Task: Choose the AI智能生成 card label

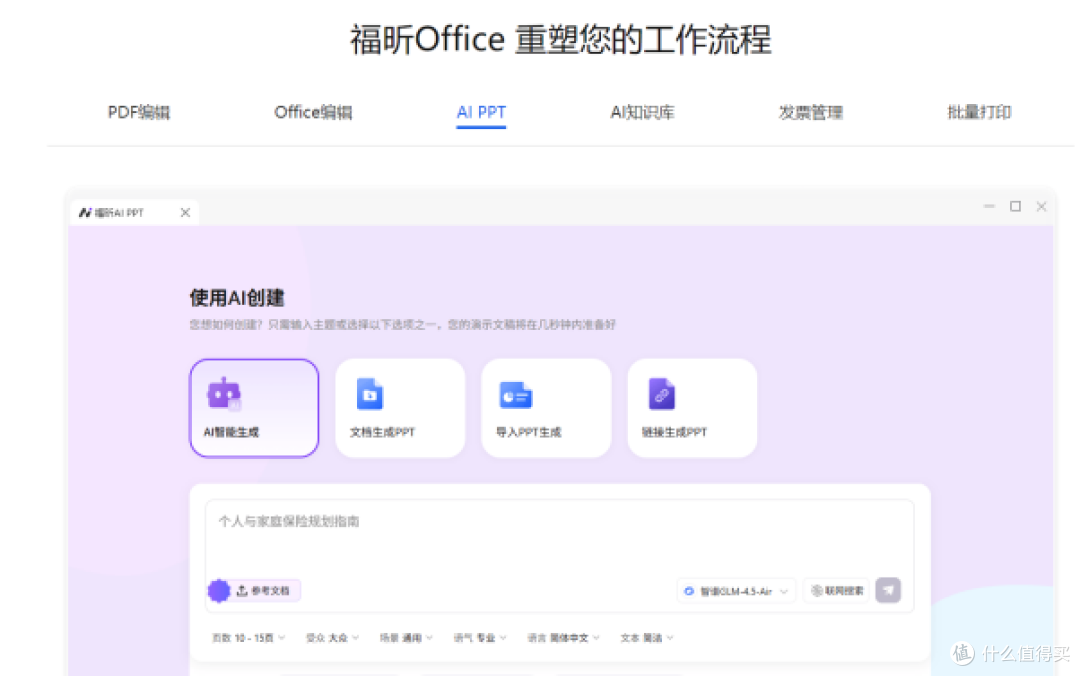Action: pos(231,432)
